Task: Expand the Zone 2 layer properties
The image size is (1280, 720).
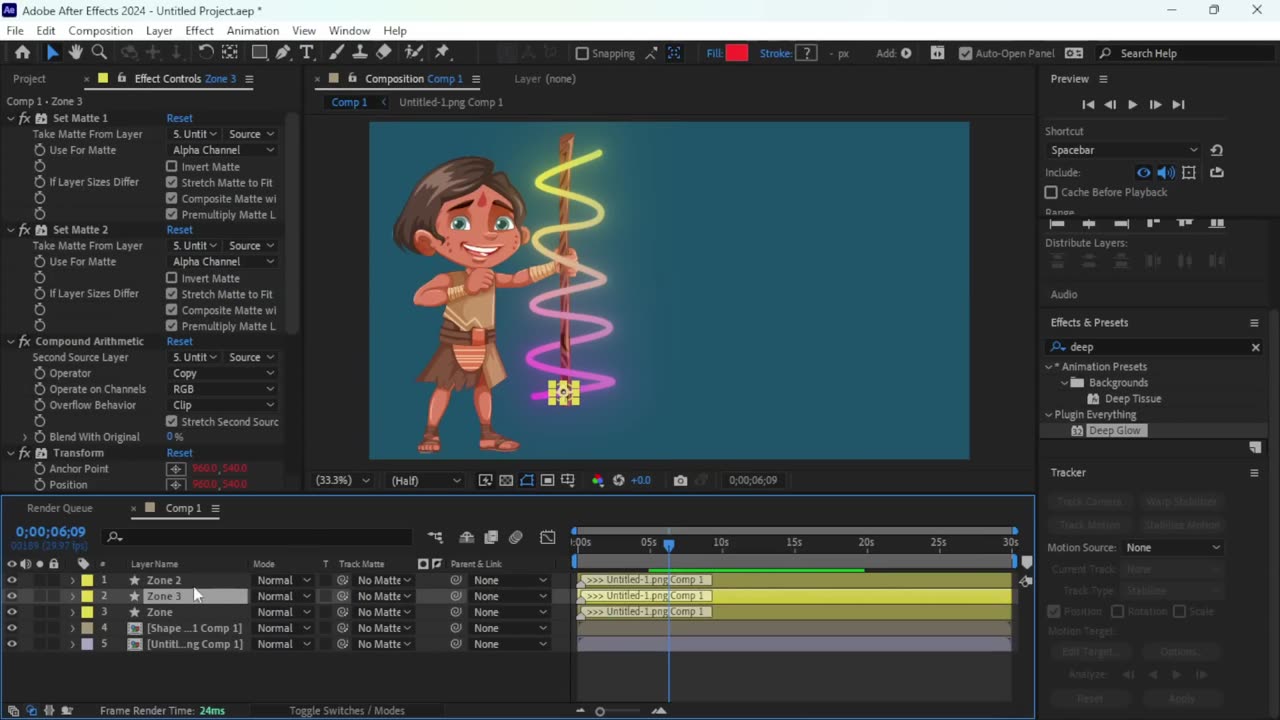Action: [x=72, y=580]
